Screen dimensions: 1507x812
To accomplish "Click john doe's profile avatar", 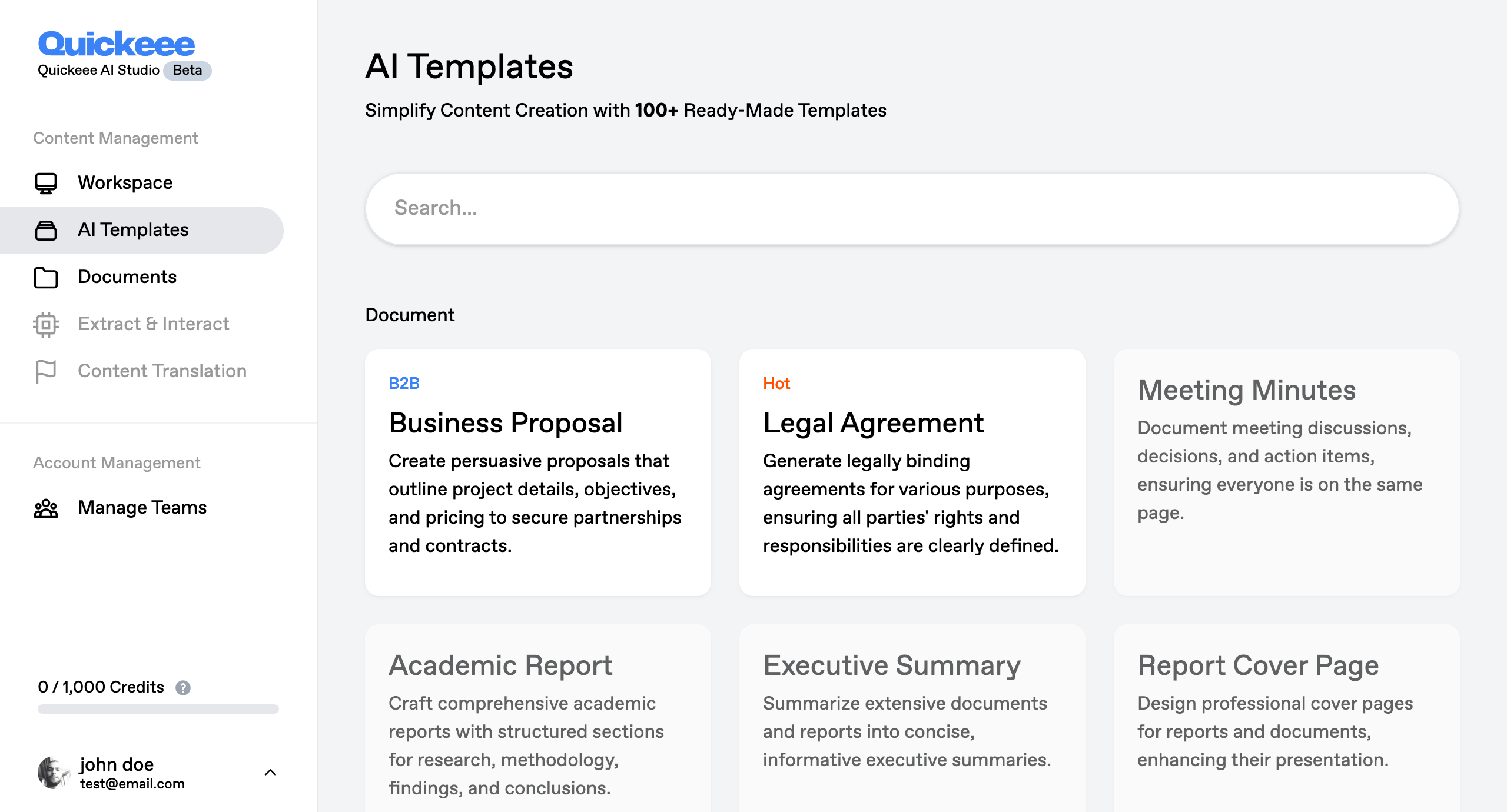I will coord(53,773).
